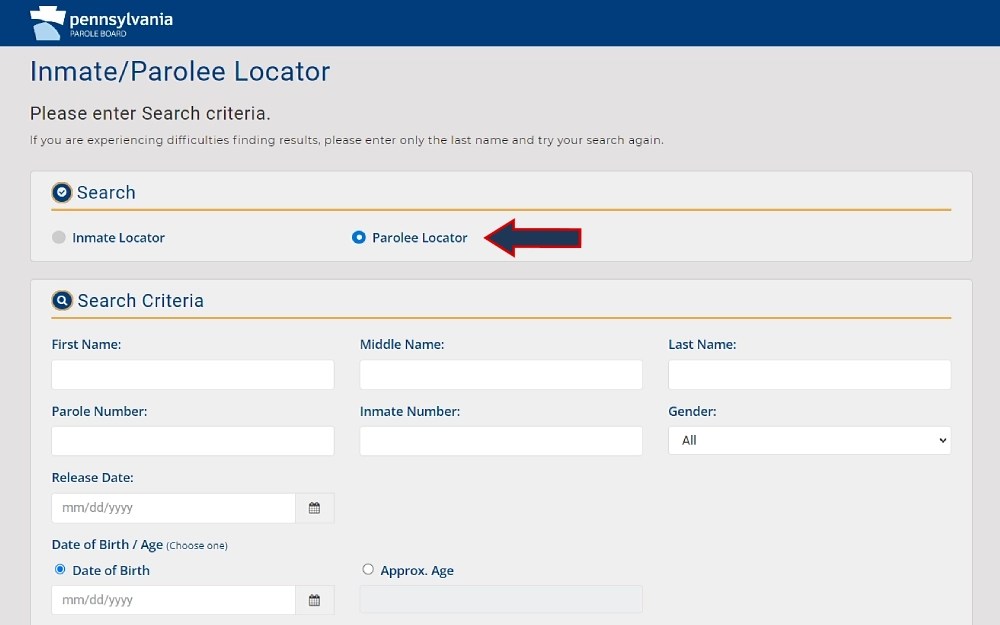Click the Please enter Search criteria heading
This screenshot has height=625, width=1000.
149,113
